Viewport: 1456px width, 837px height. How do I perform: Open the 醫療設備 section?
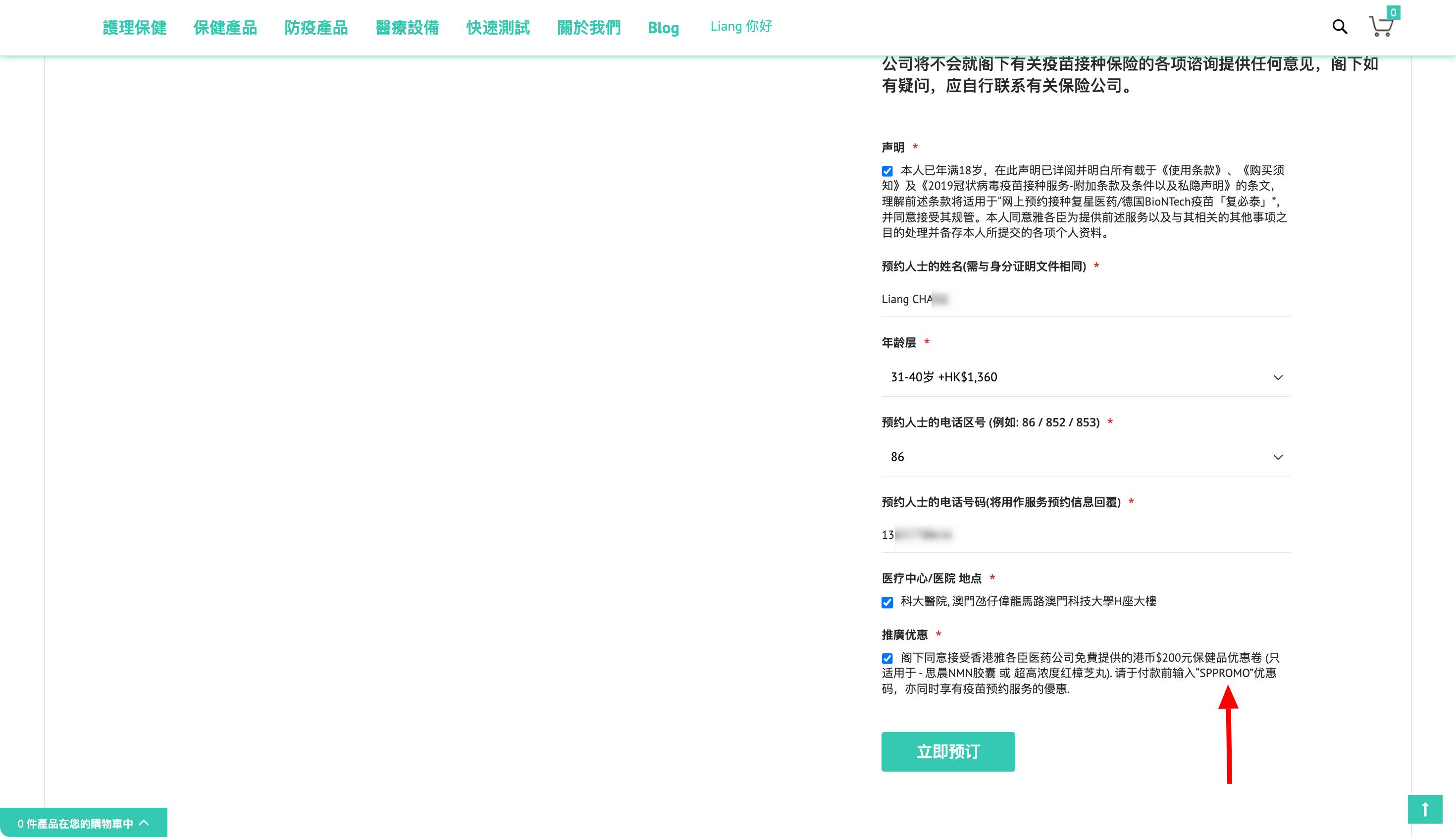[408, 28]
